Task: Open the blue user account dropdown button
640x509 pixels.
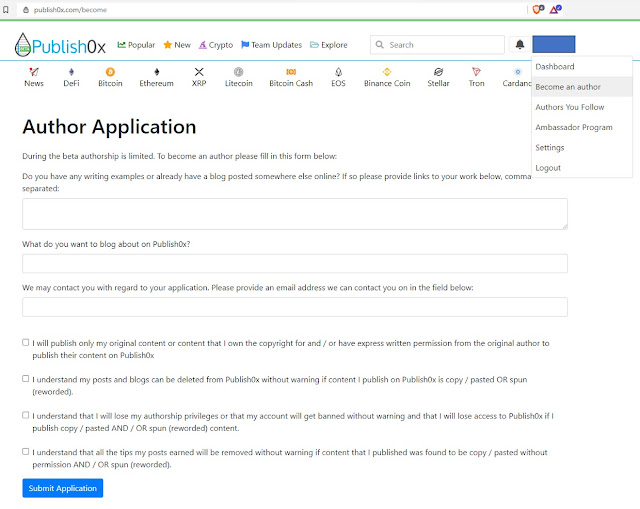Action: (x=554, y=44)
